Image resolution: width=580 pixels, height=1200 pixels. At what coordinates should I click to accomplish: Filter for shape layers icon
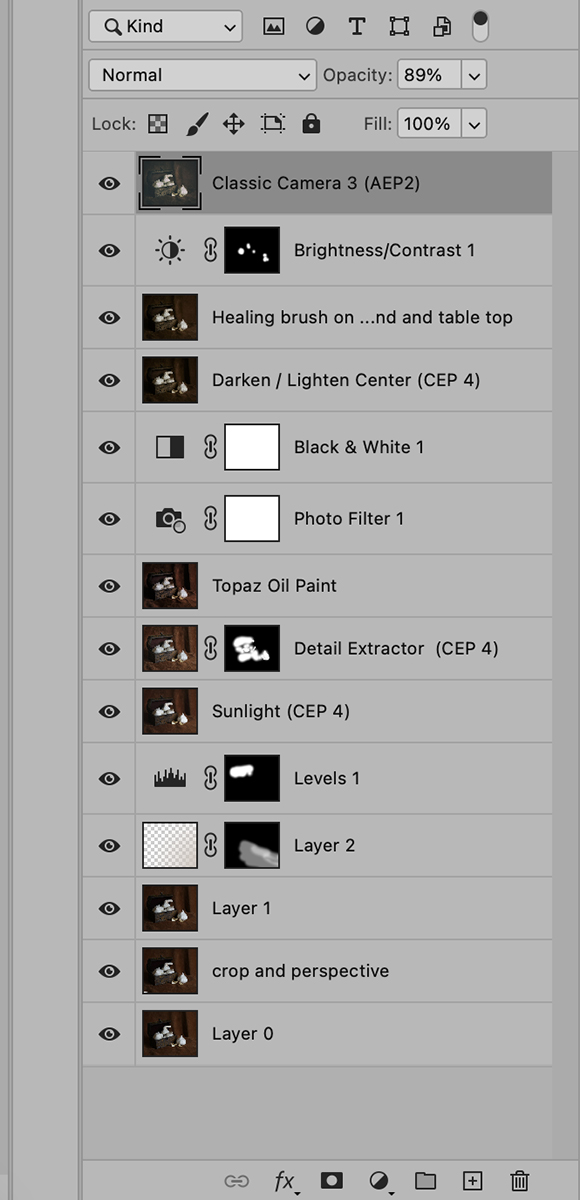pos(399,27)
